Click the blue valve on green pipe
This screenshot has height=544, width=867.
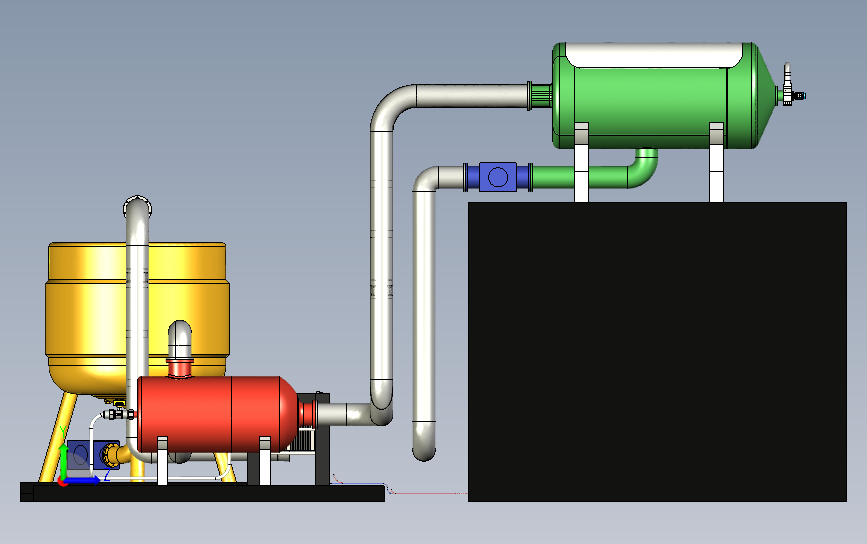coord(498,177)
